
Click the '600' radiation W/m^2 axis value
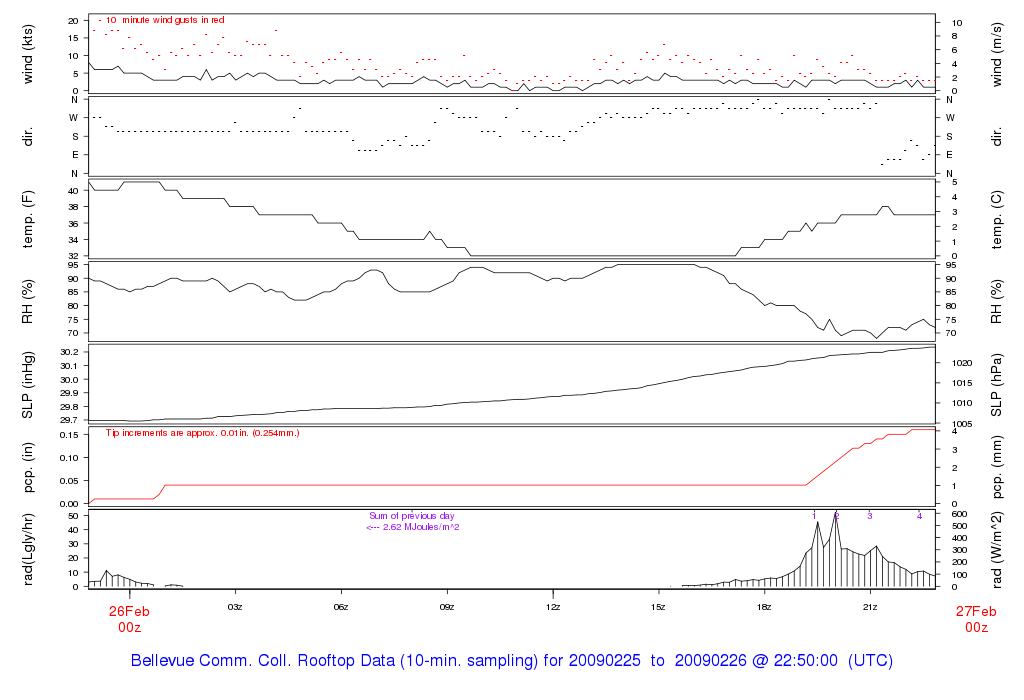click(959, 515)
